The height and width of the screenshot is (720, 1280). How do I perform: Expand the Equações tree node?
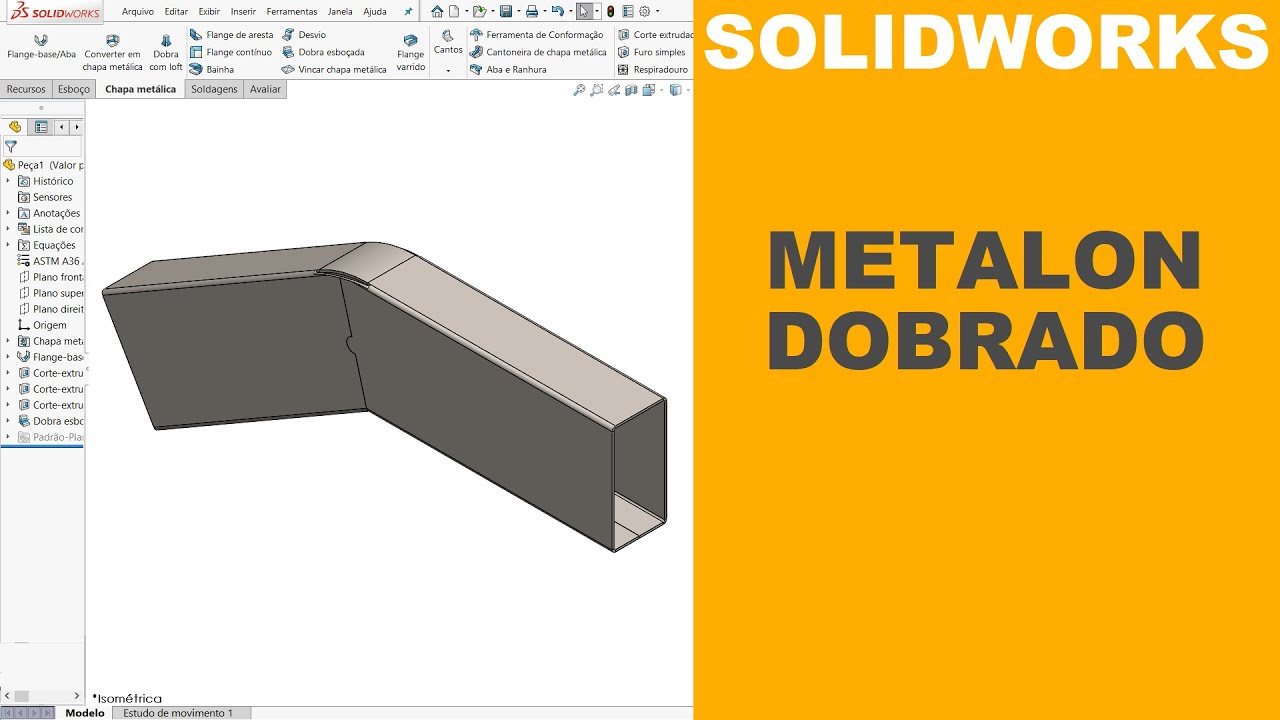(x=8, y=245)
